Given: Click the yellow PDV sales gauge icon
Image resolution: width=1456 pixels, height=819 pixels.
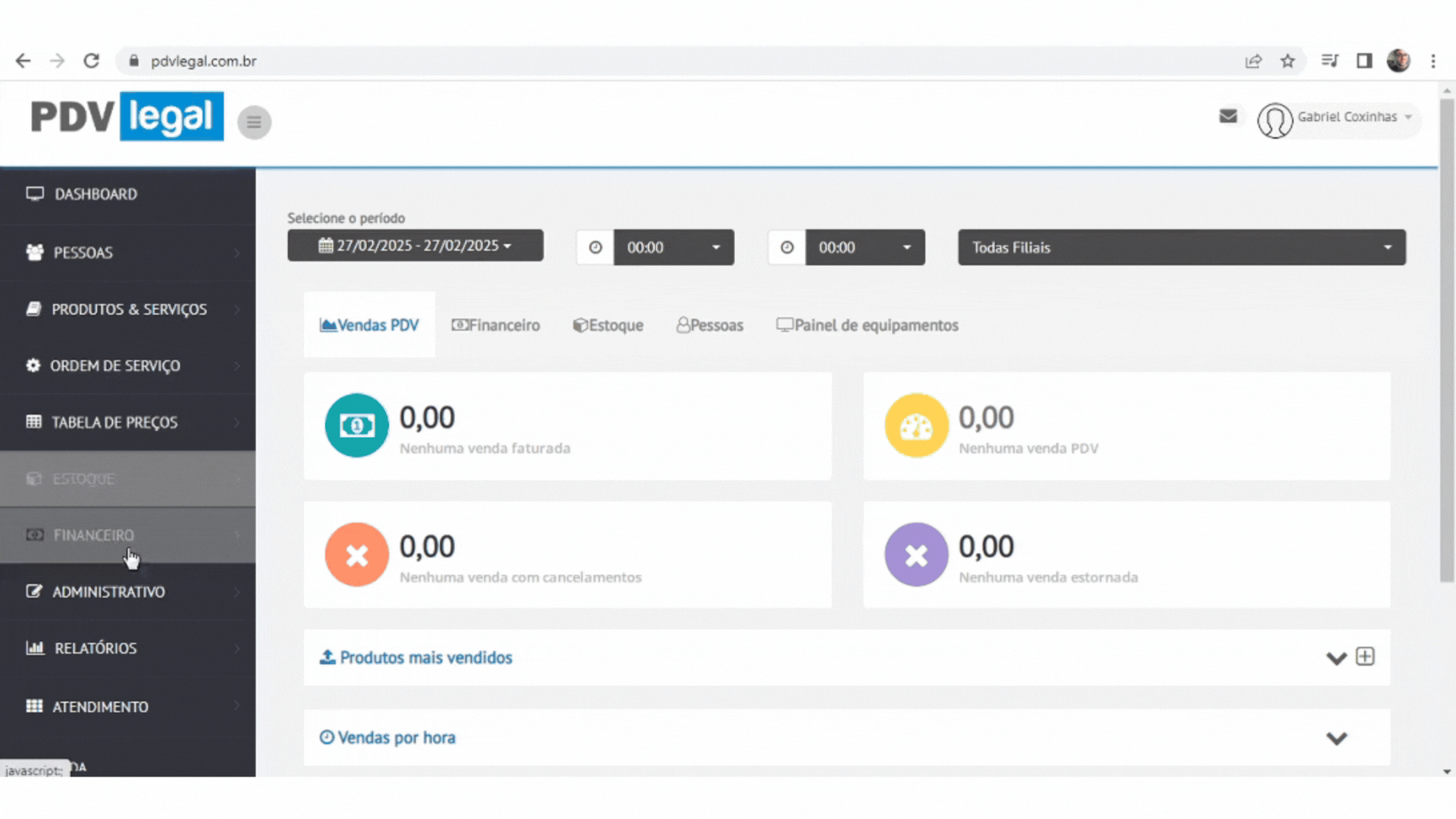Looking at the screenshot, I should [916, 425].
